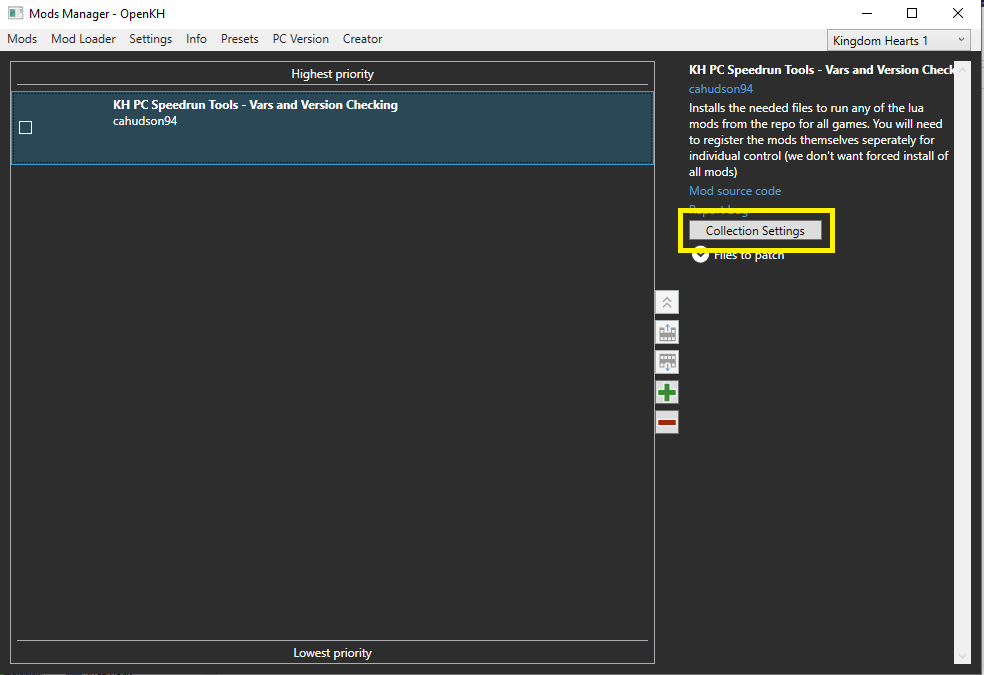Screen dimensions: 984x675
Task: Expand the Files to patch section
Action: pos(700,255)
